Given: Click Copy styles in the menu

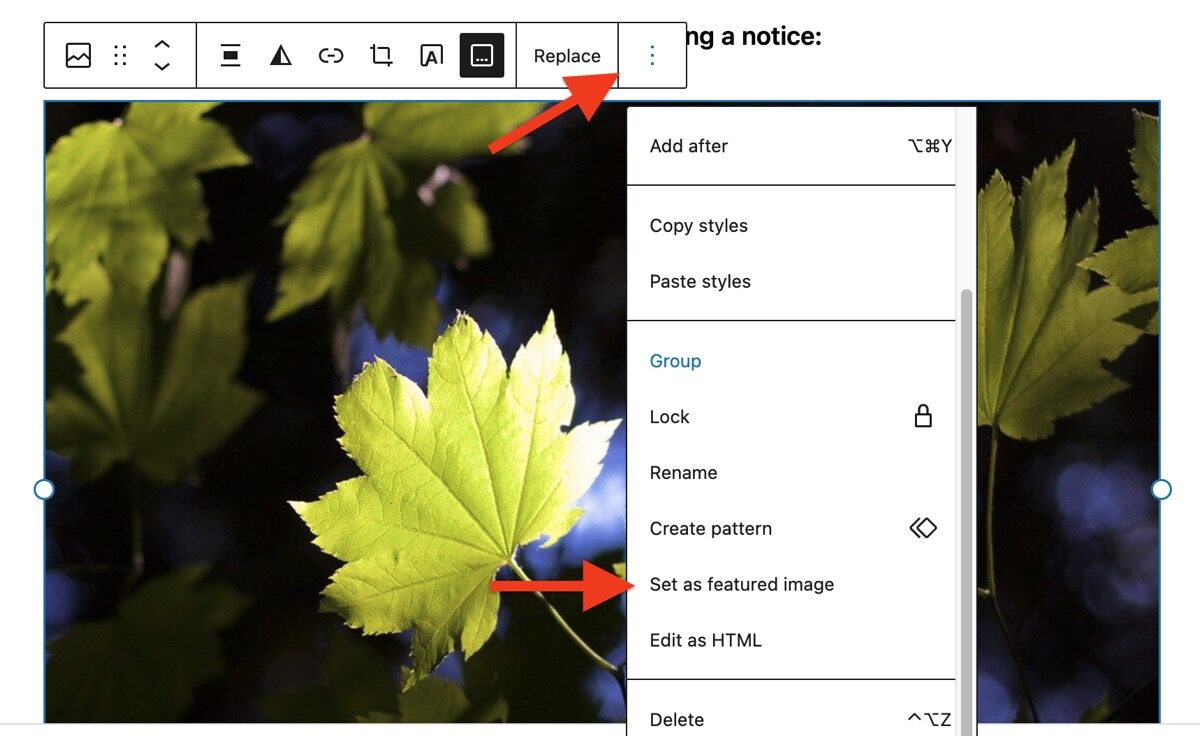Looking at the screenshot, I should click(699, 225).
